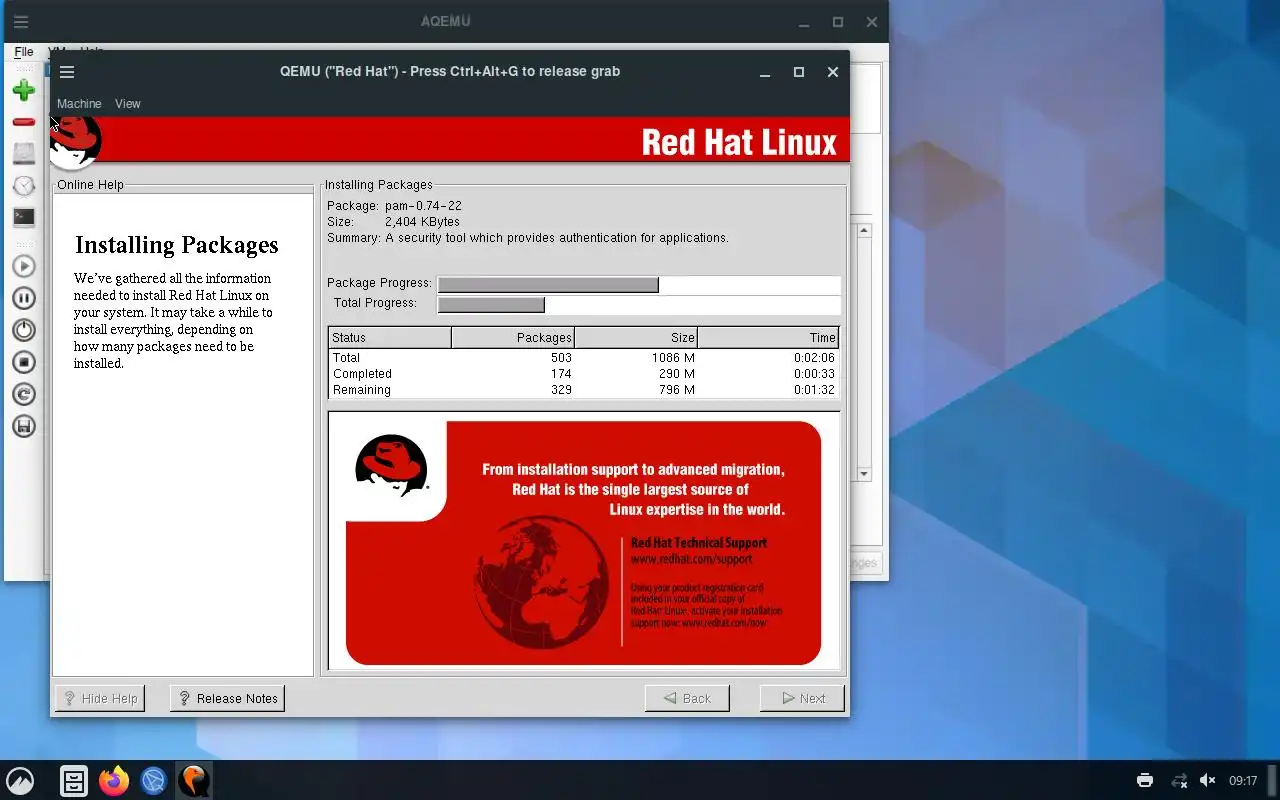Open the QEMU window hamburger menu
The height and width of the screenshot is (800, 1280).
pos(67,72)
